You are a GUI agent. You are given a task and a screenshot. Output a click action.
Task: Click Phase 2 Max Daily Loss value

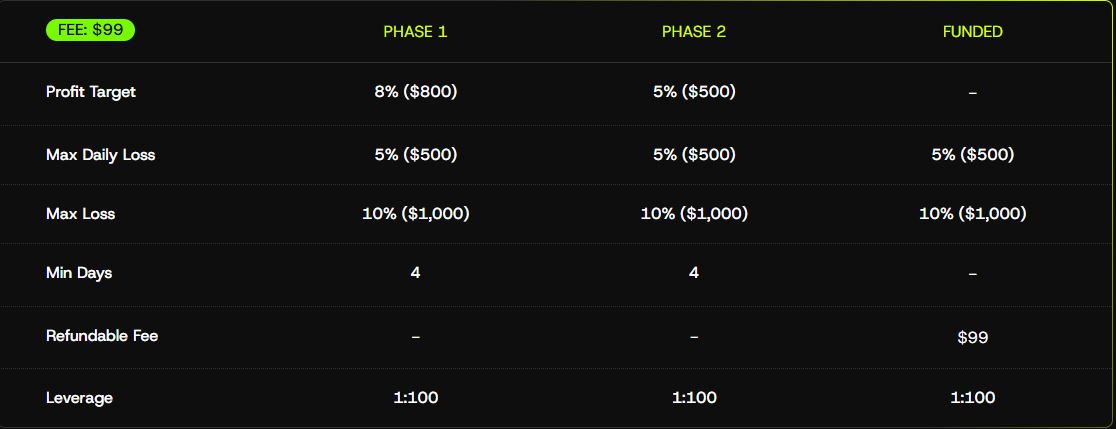point(694,155)
